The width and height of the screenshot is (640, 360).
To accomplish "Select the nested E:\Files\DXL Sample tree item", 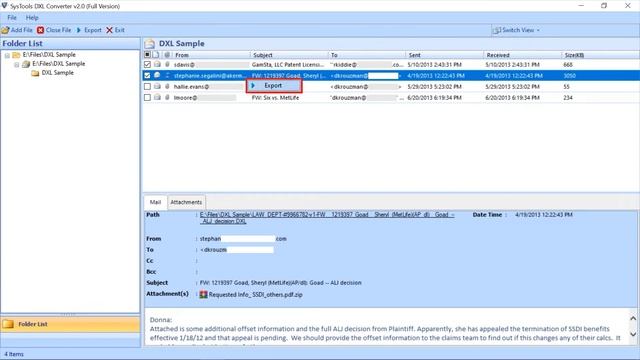I will tap(59, 64).
